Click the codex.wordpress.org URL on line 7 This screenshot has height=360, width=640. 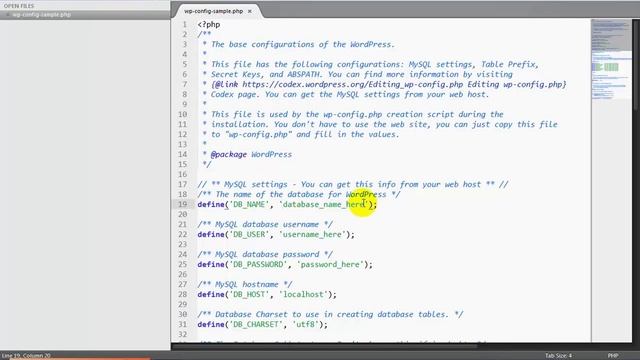[x=353, y=84]
